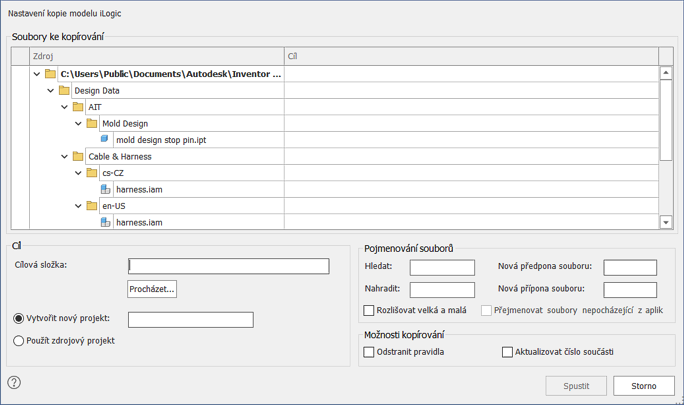Collapse the Design Data tree node
The width and height of the screenshot is (684, 405).
click(51, 90)
